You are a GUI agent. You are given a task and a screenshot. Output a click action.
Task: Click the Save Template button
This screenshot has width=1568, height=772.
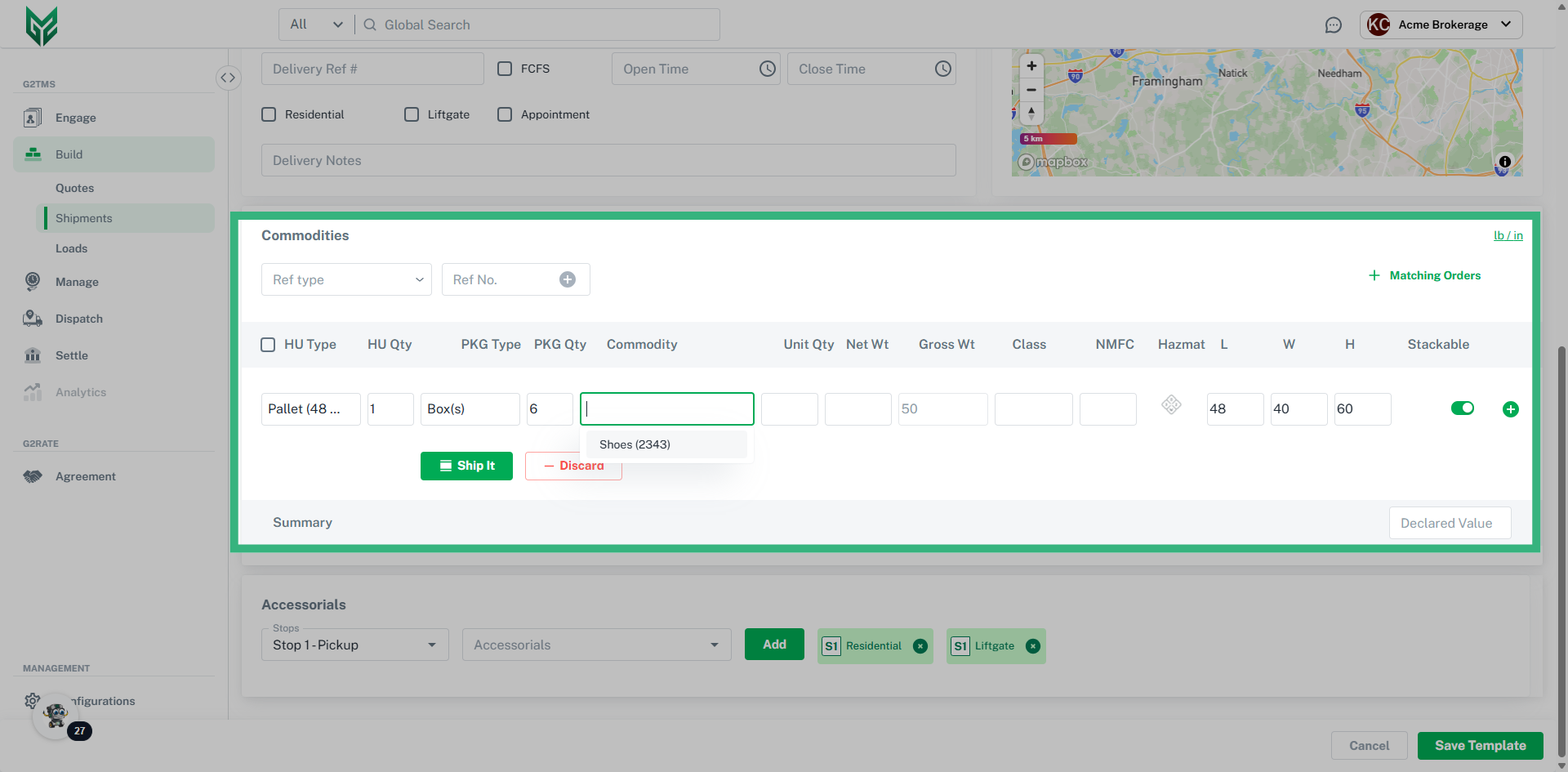pyautogui.click(x=1480, y=746)
